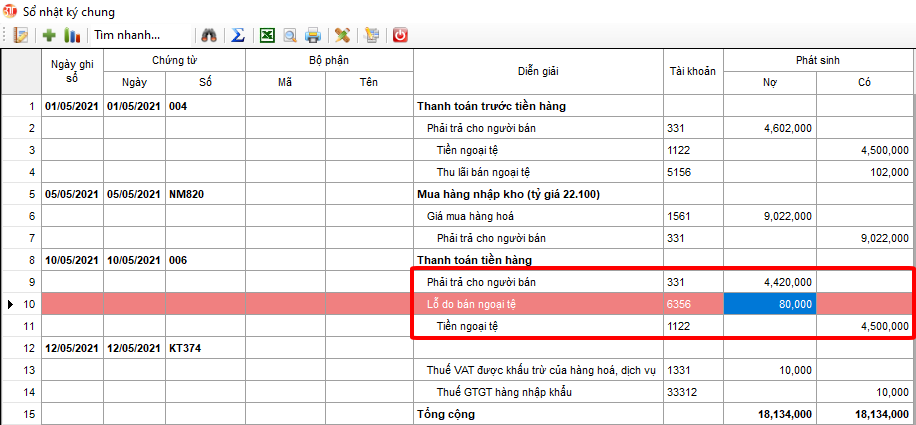Select credit amount 102,000 cell
This screenshot has height=425, width=916.
(x=865, y=172)
